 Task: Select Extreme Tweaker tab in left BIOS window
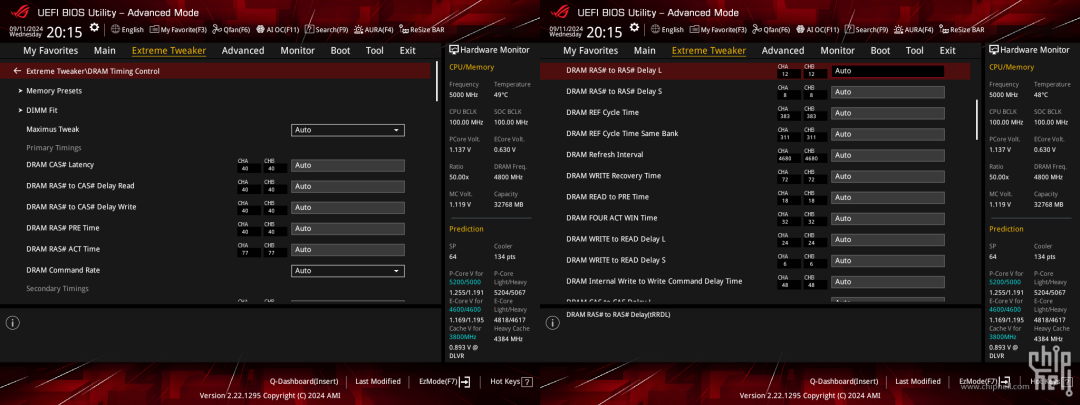coord(169,50)
